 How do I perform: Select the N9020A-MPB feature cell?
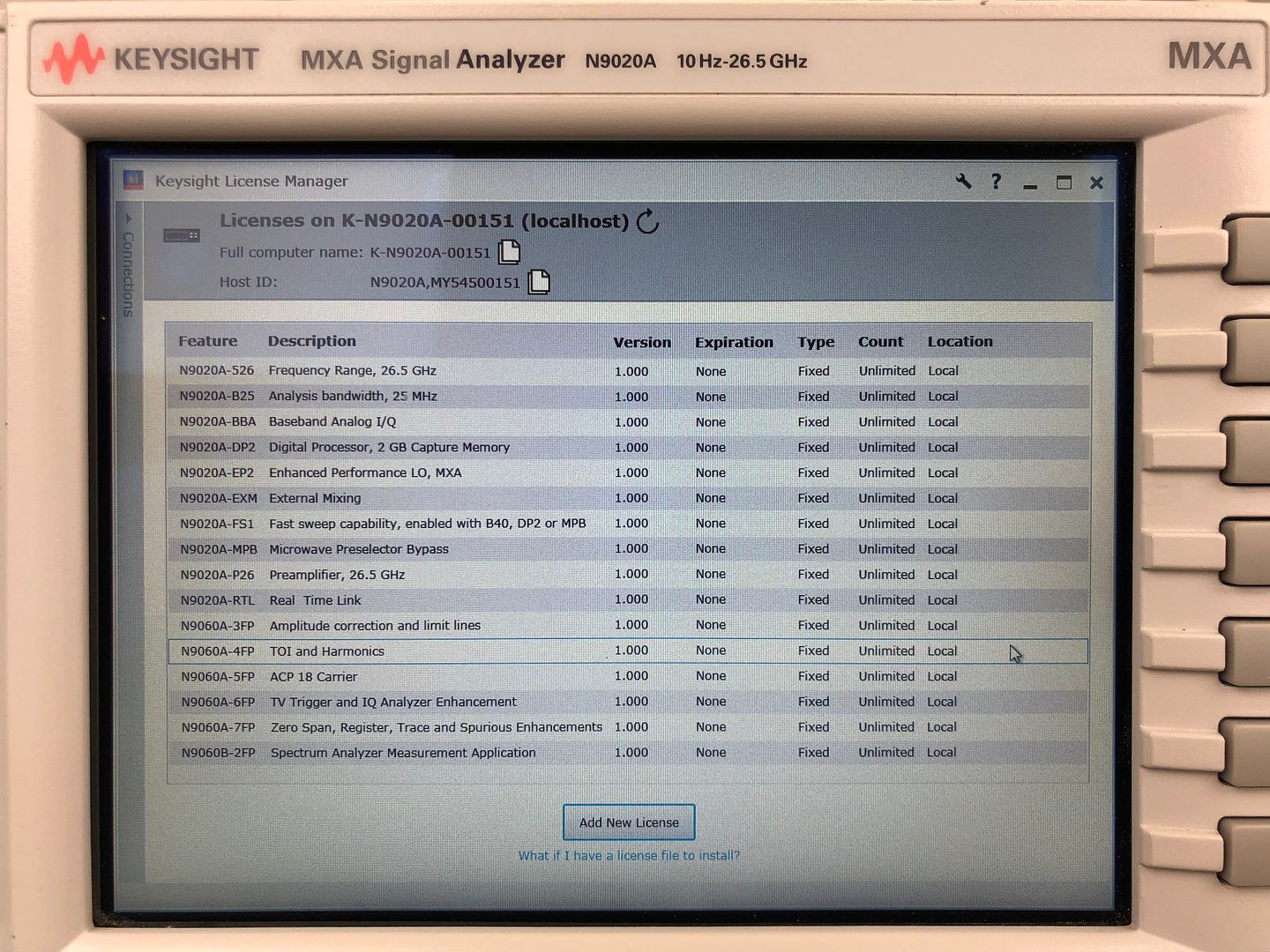(x=219, y=550)
